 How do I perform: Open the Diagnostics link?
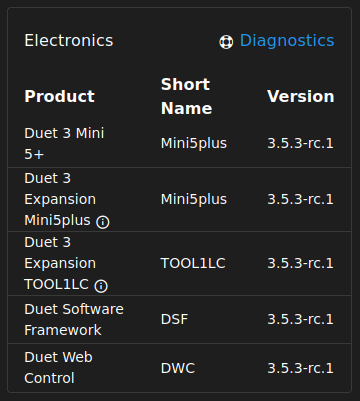tap(276, 41)
